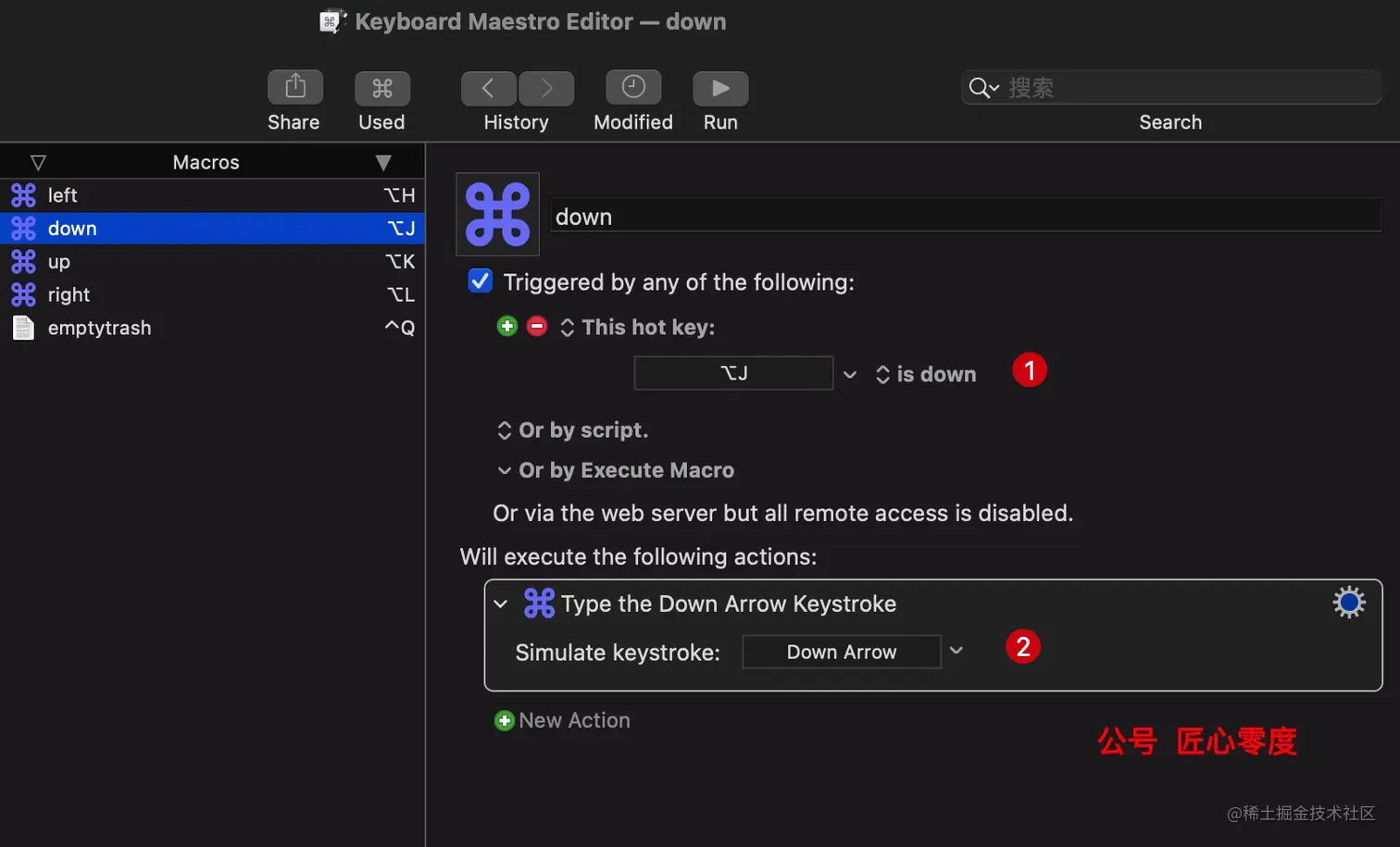Select the right macro
The height and width of the screenshot is (847, 1400).
point(212,294)
